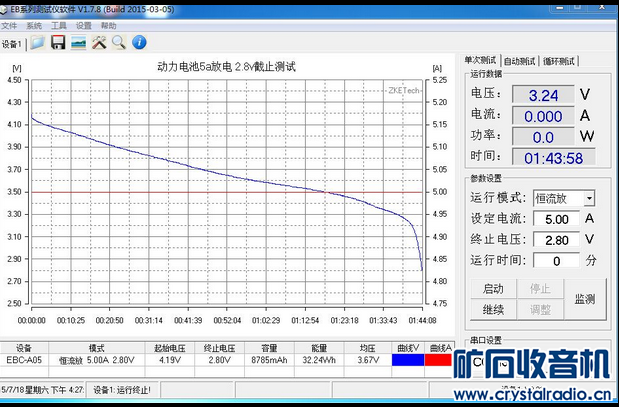The image size is (619, 407).
Task: Click the 继续 continue button
Action: click(493, 309)
